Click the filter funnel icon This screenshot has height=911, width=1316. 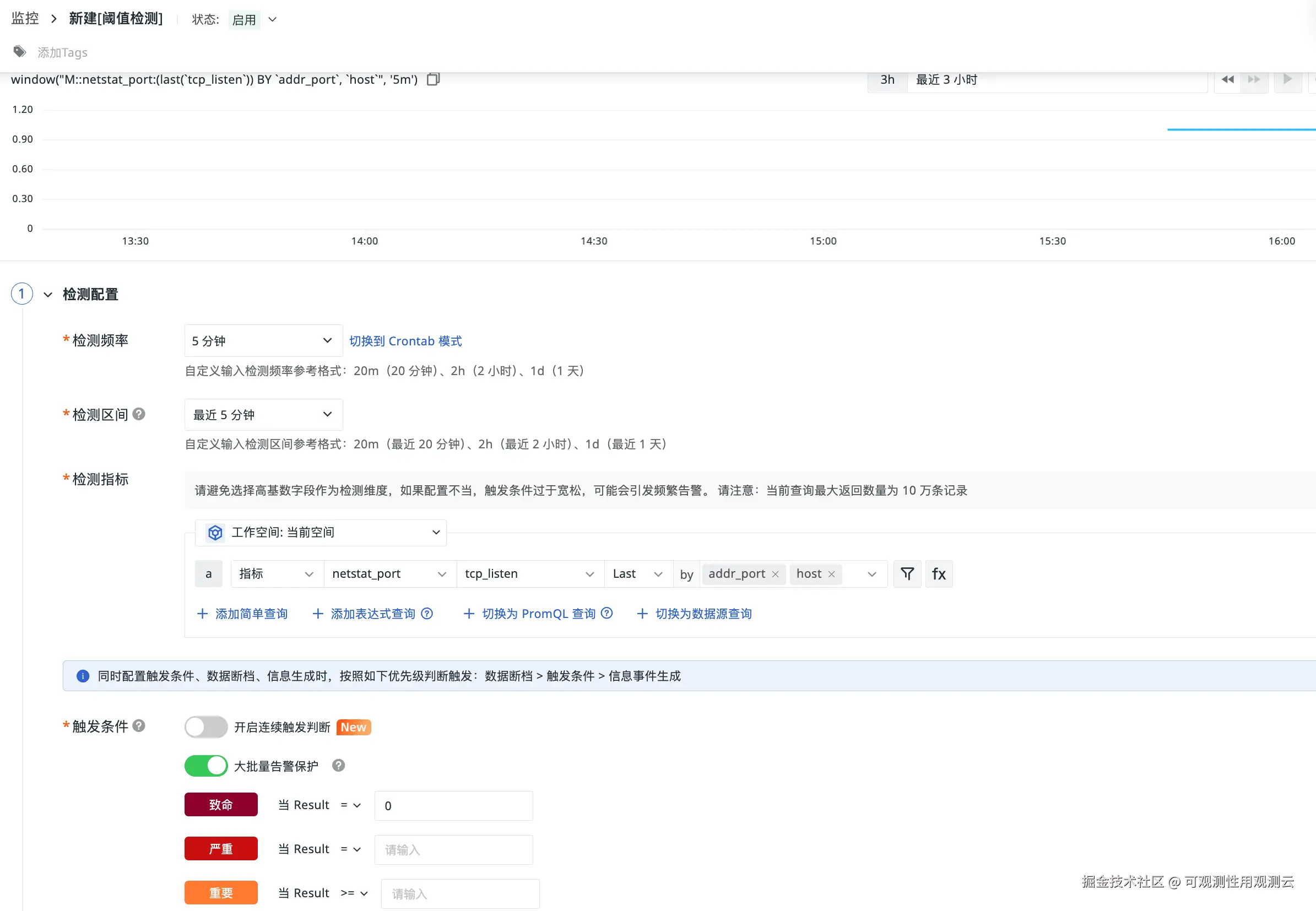coord(907,574)
